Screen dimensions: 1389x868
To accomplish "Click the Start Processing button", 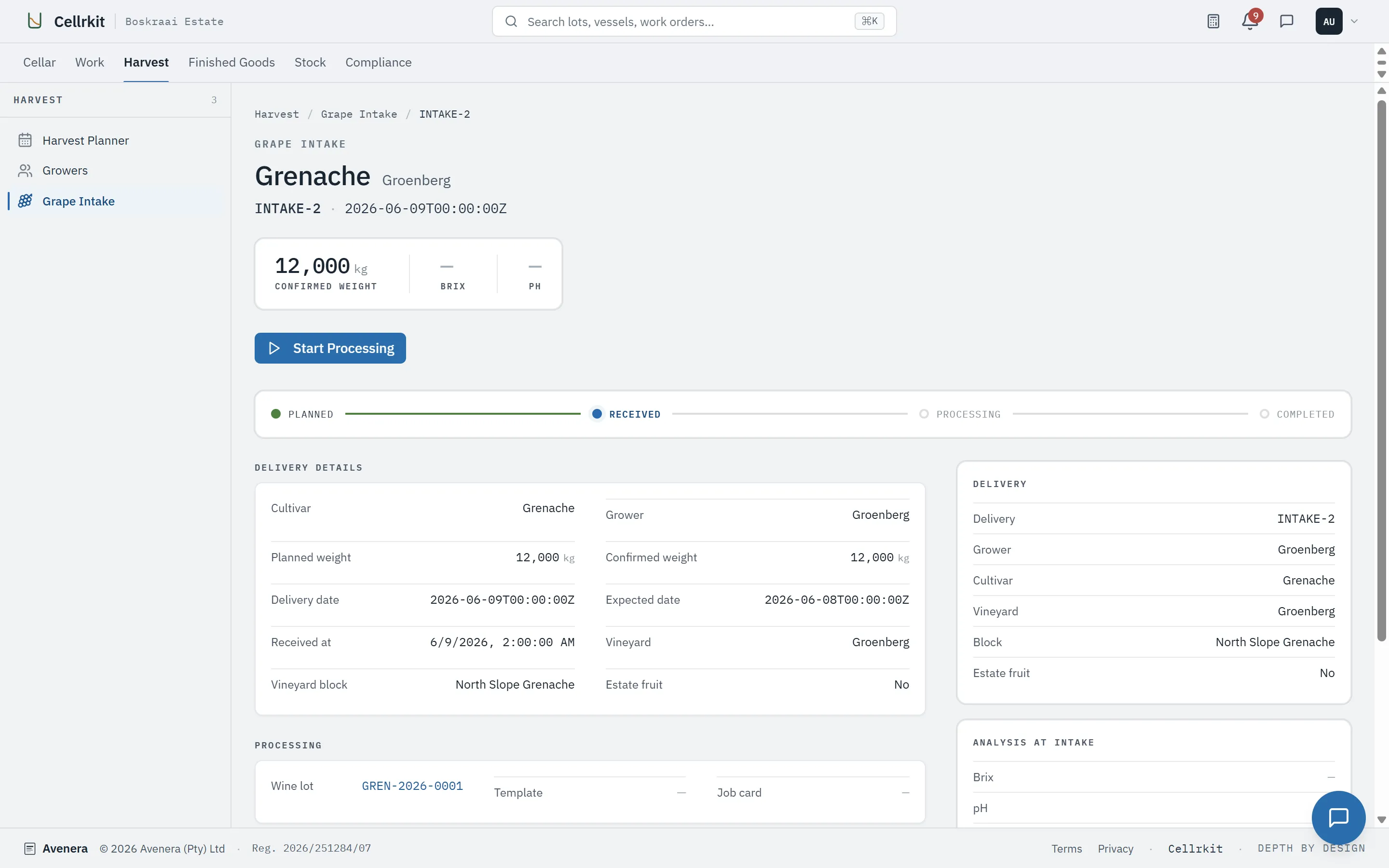I will (330, 348).
